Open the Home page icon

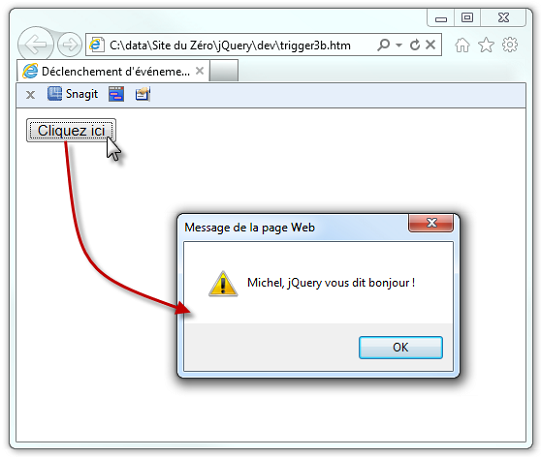coord(462,45)
